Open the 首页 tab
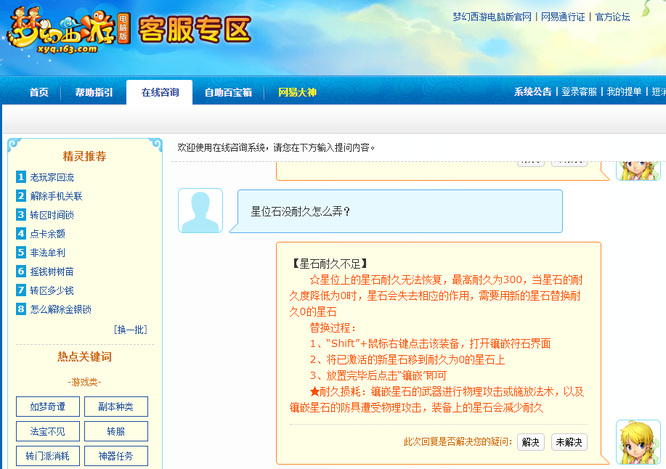666x469 pixels. pos(39,93)
